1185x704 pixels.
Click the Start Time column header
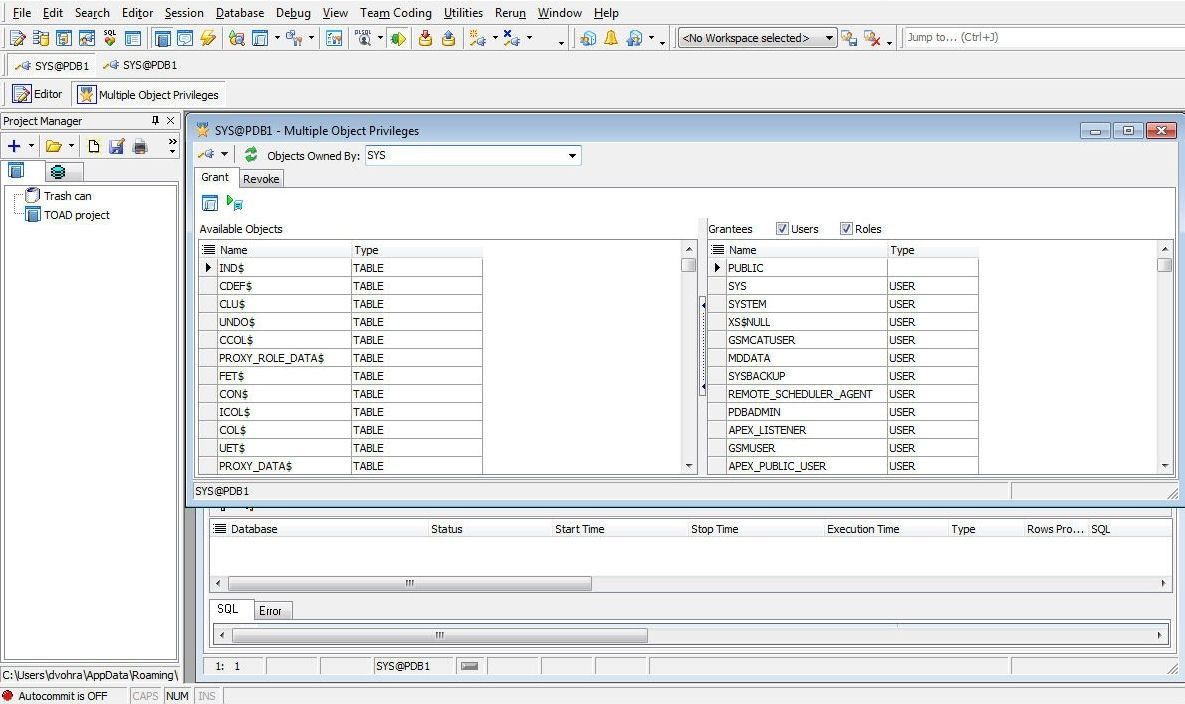point(619,529)
